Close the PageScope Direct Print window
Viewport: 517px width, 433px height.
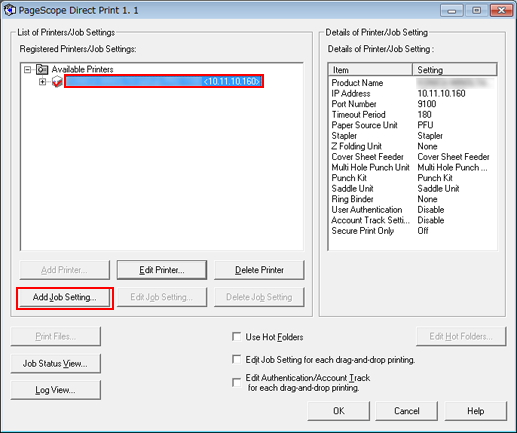pos(501,11)
